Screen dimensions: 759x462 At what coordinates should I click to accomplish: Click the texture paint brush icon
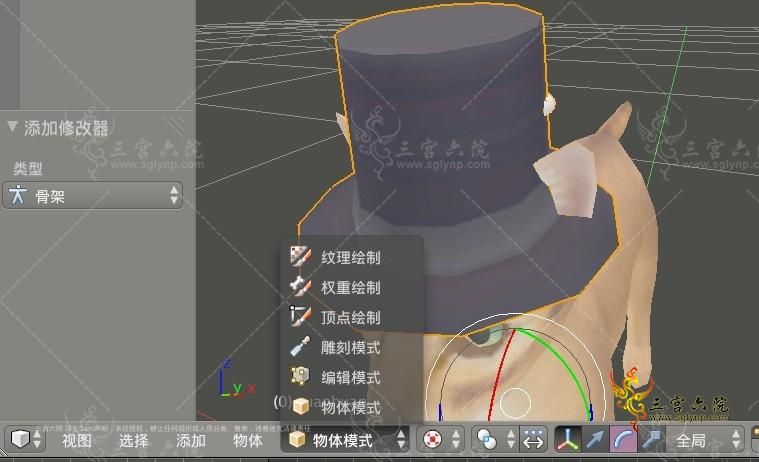pyautogui.click(x=301, y=256)
